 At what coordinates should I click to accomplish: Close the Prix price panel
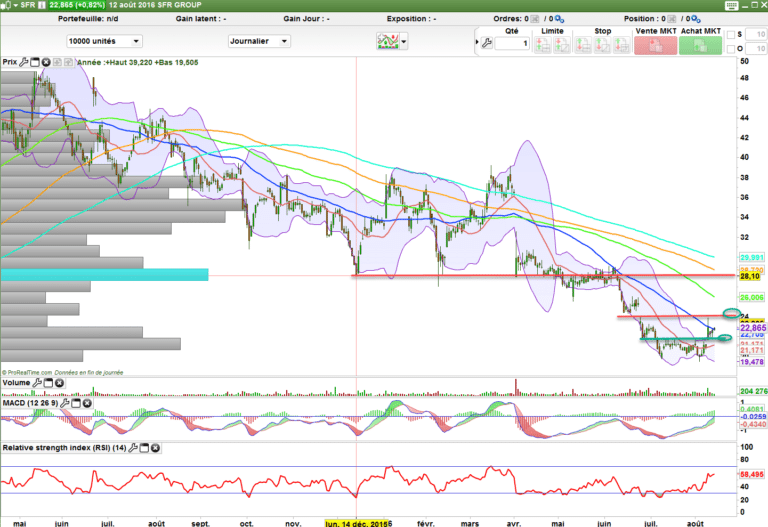point(46,62)
